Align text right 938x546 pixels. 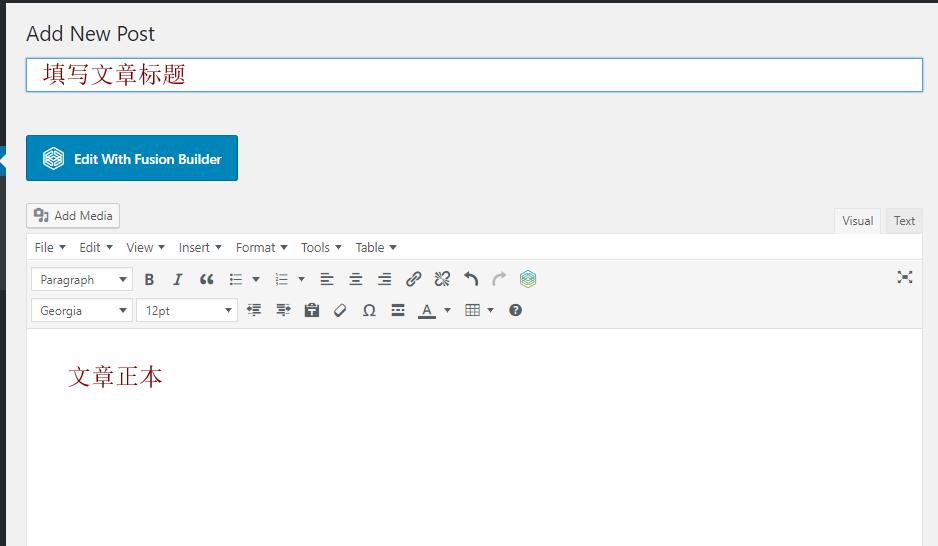(384, 279)
